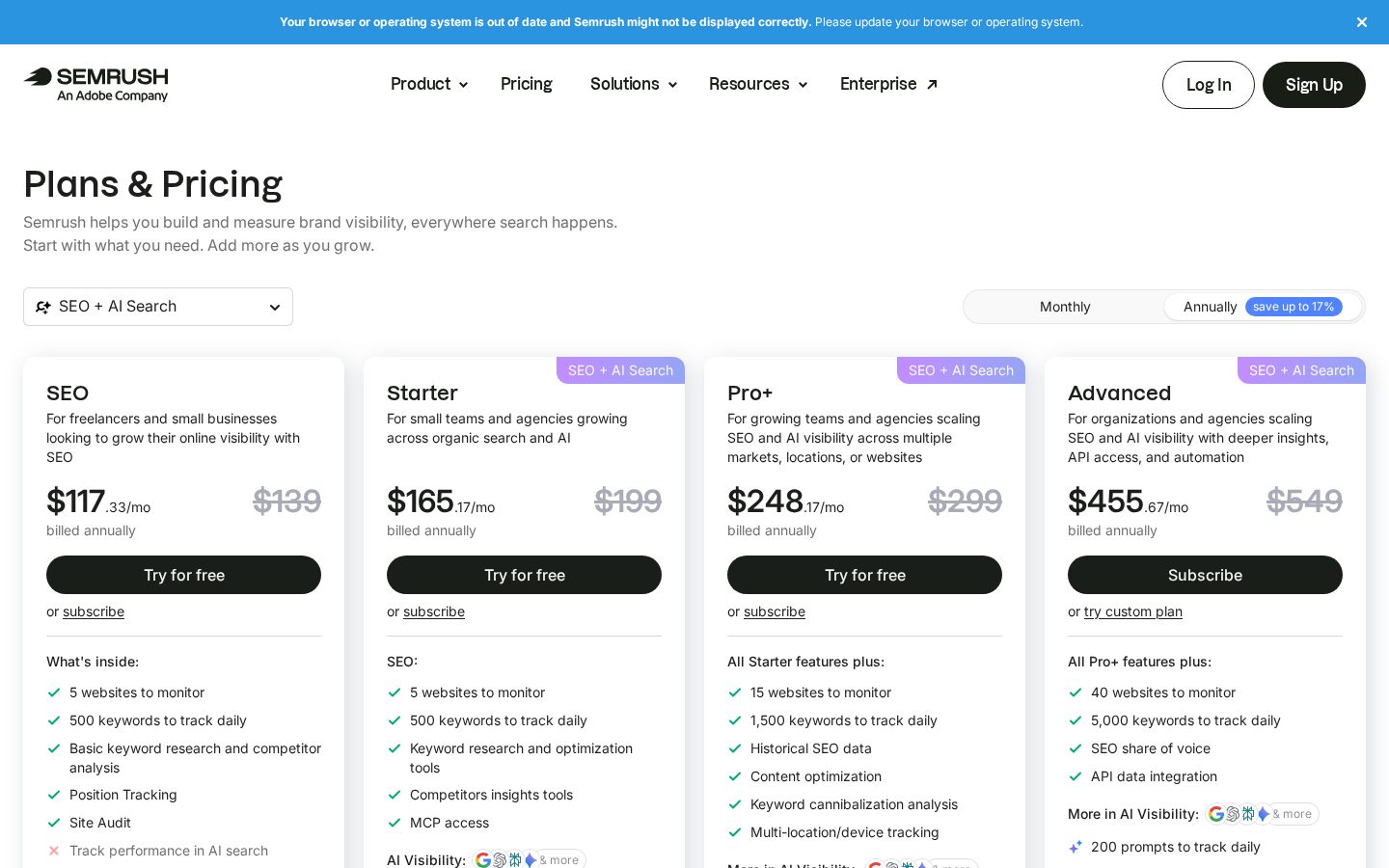This screenshot has width=1389, height=868.
Task: Expand the Solutions menu
Action: click(634, 84)
